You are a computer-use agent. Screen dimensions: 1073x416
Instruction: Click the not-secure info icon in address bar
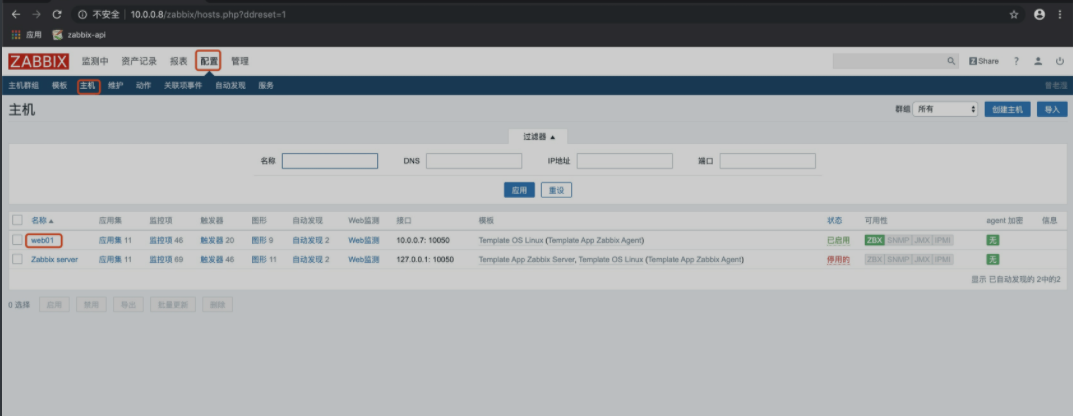coord(82,14)
